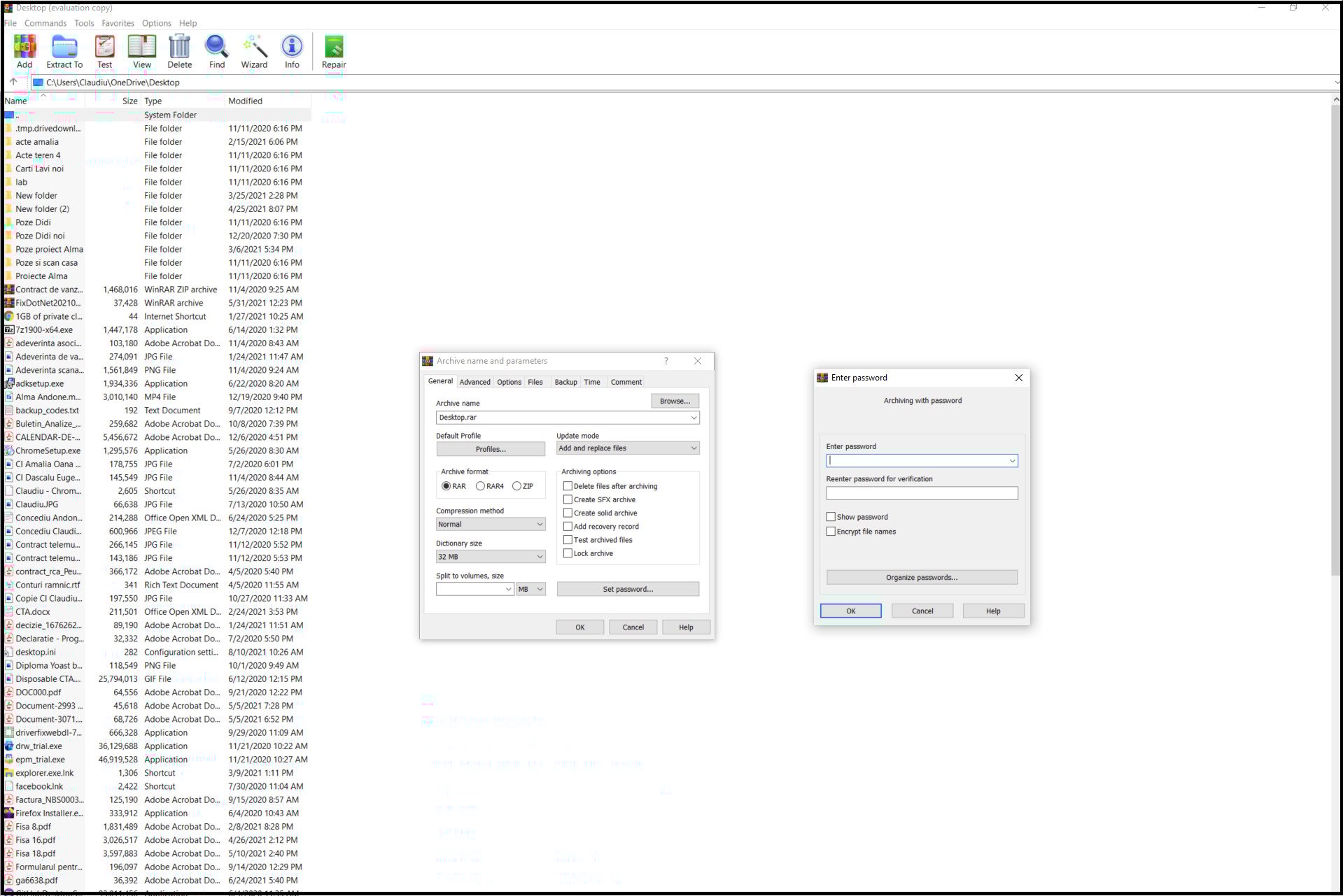Click the Browse... button

[675, 401]
